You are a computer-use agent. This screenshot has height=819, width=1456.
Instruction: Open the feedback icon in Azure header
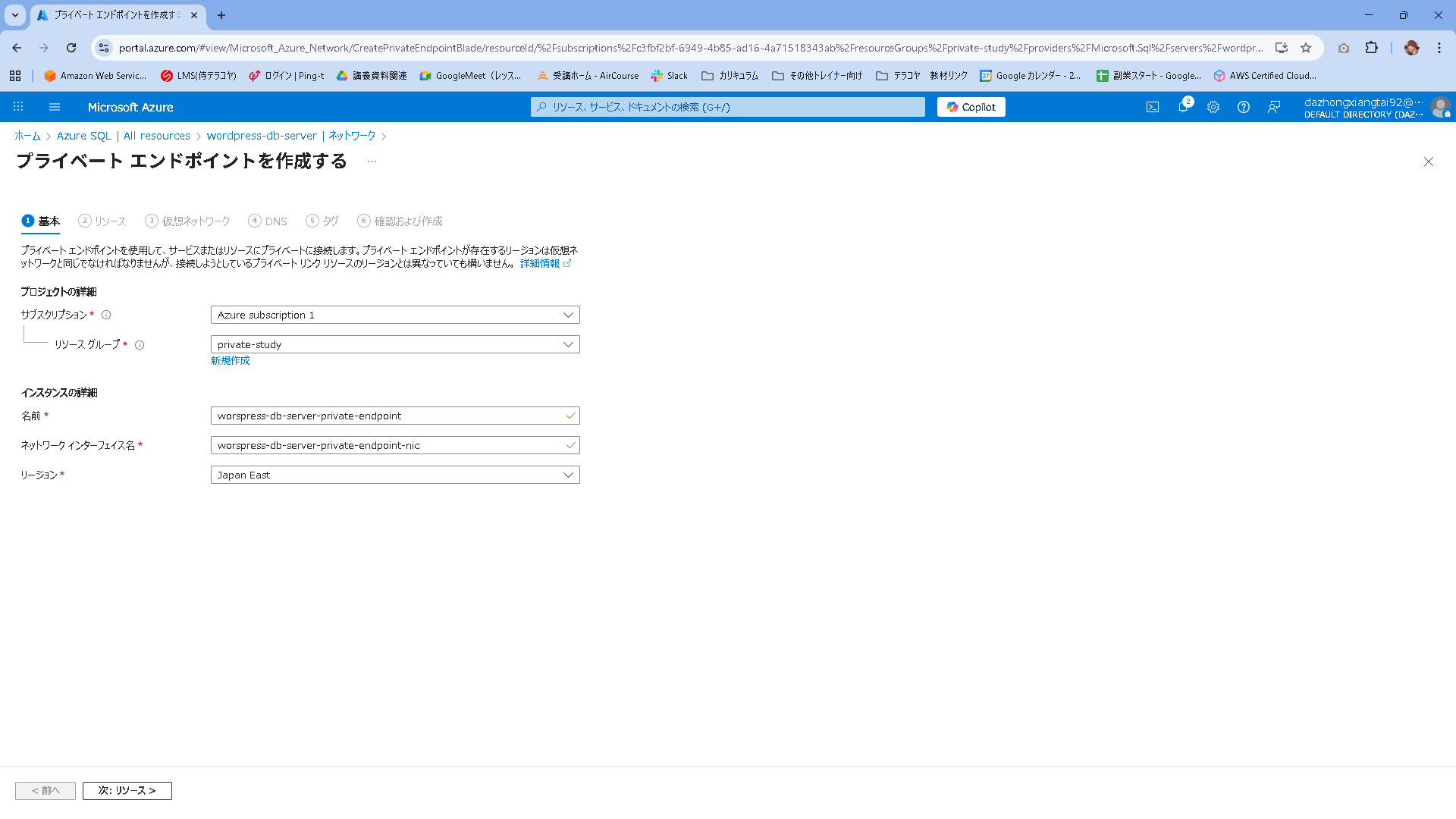1274,107
